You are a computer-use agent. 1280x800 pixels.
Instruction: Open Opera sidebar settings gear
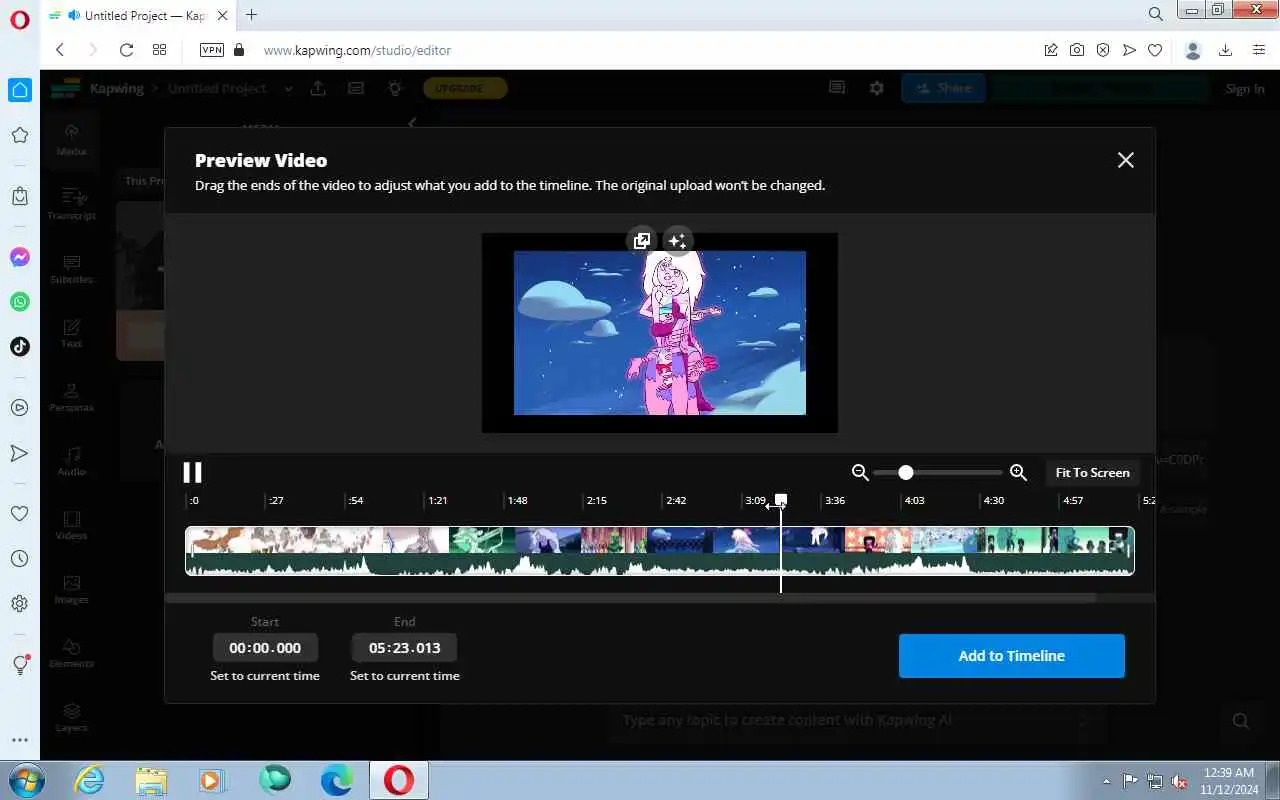click(19, 603)
